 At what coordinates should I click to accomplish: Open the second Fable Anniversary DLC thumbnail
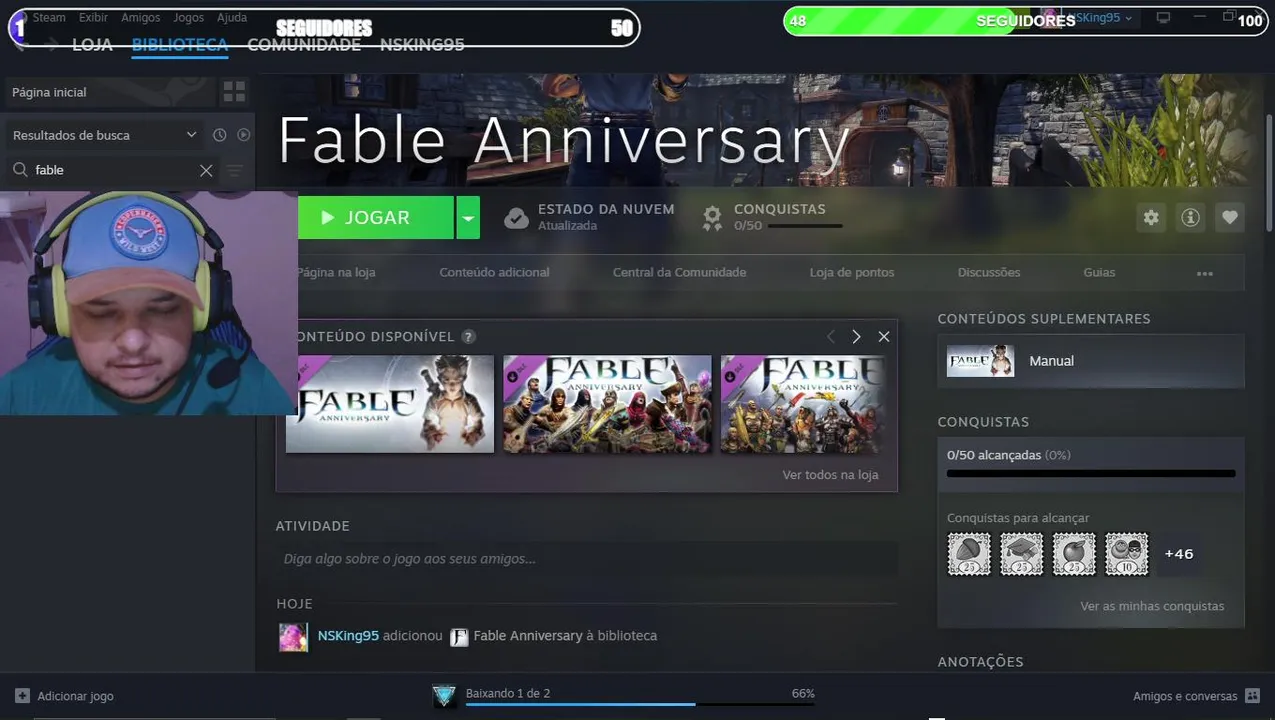point(607,404)
